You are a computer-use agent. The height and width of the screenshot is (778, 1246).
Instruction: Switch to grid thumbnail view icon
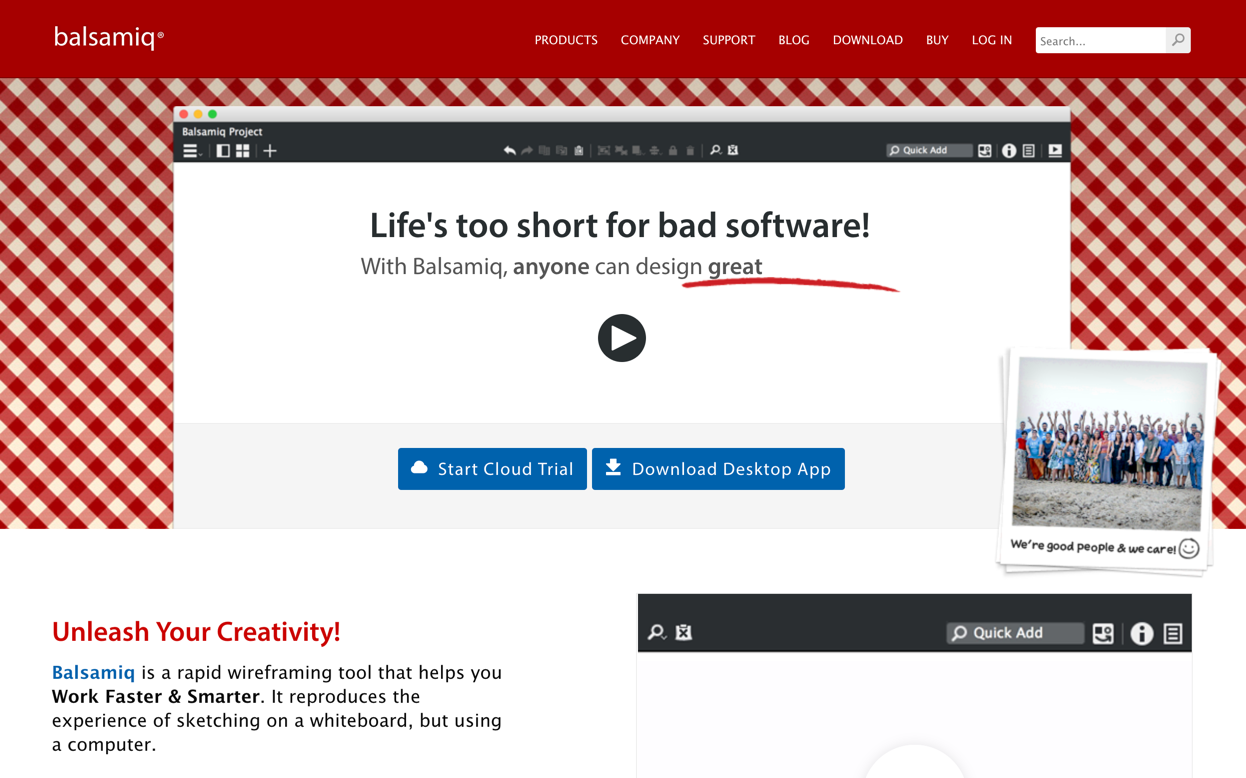pos(242,151)
